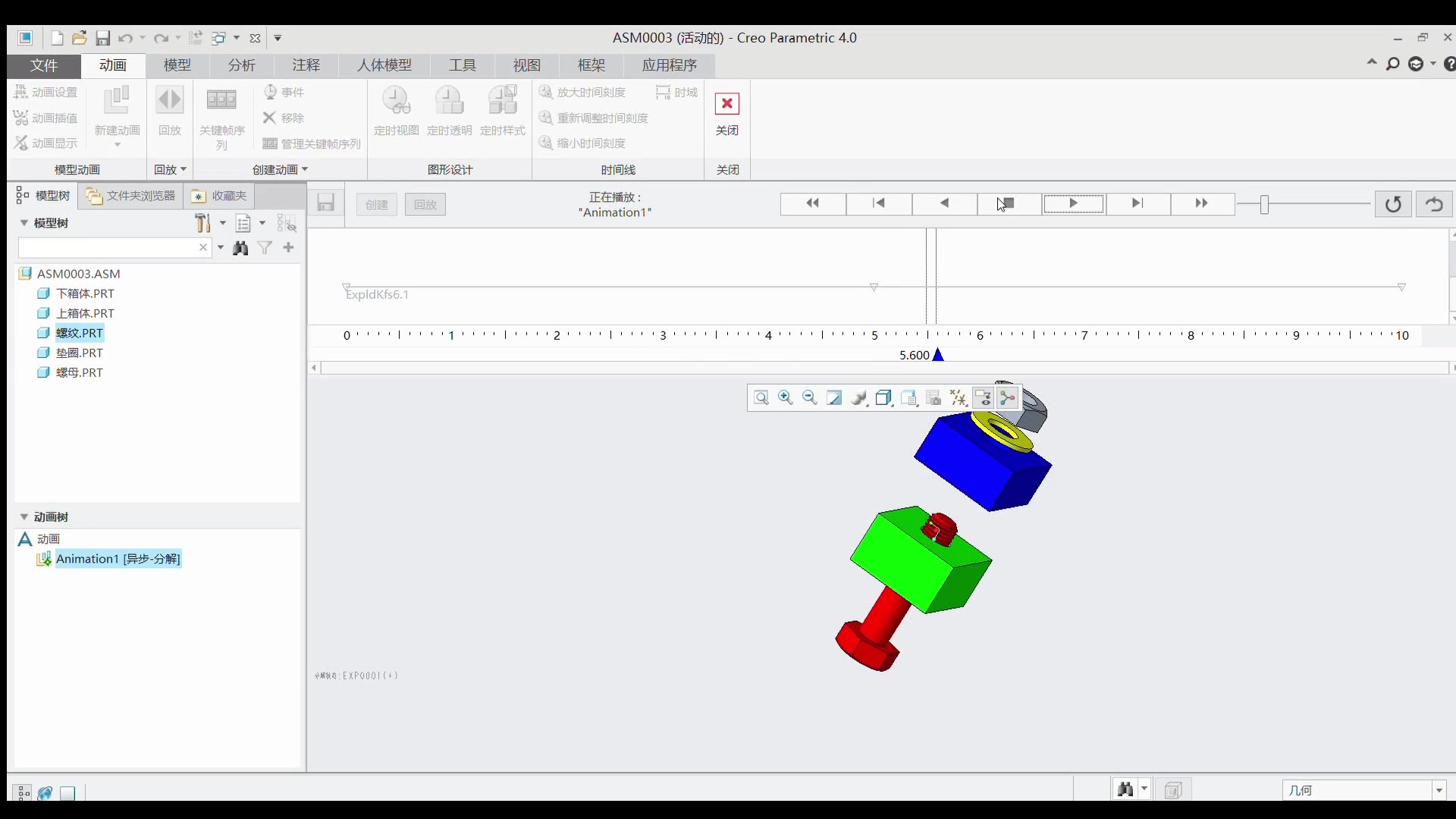Image resolution: width=1456 pixels, height=819 pixels.
Task: Click the model tree settings hammer icon
Action: (202, 223)
